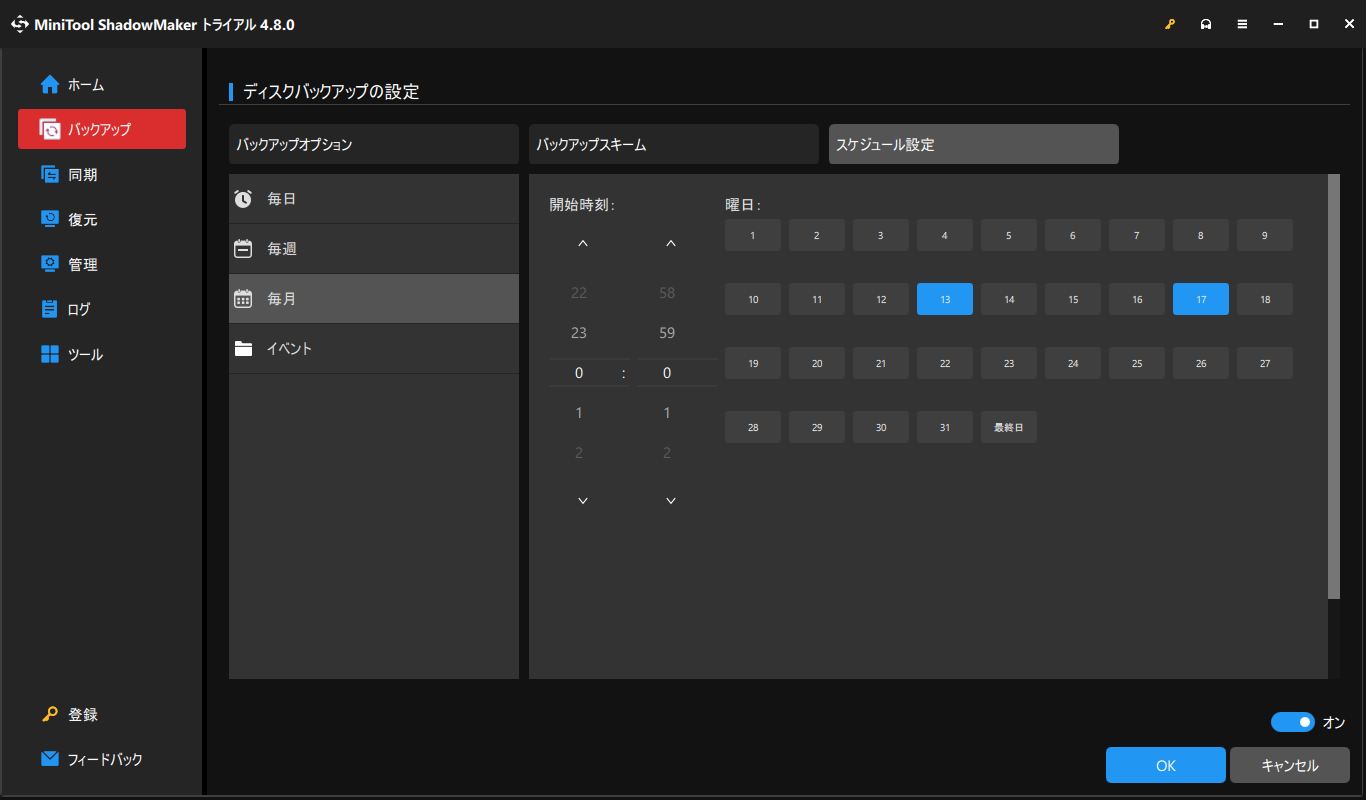Screen dimensions: 1366x800
Task: Deselect day 13 of the month
Action: (x=945, y=299)
